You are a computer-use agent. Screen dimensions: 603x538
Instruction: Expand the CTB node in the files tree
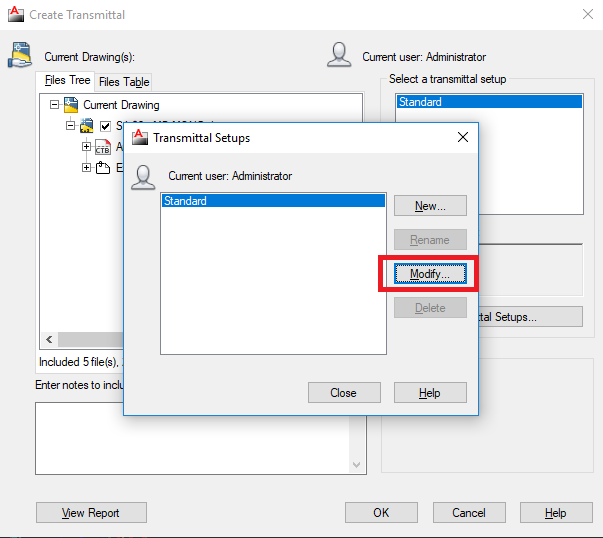(86, 147)
